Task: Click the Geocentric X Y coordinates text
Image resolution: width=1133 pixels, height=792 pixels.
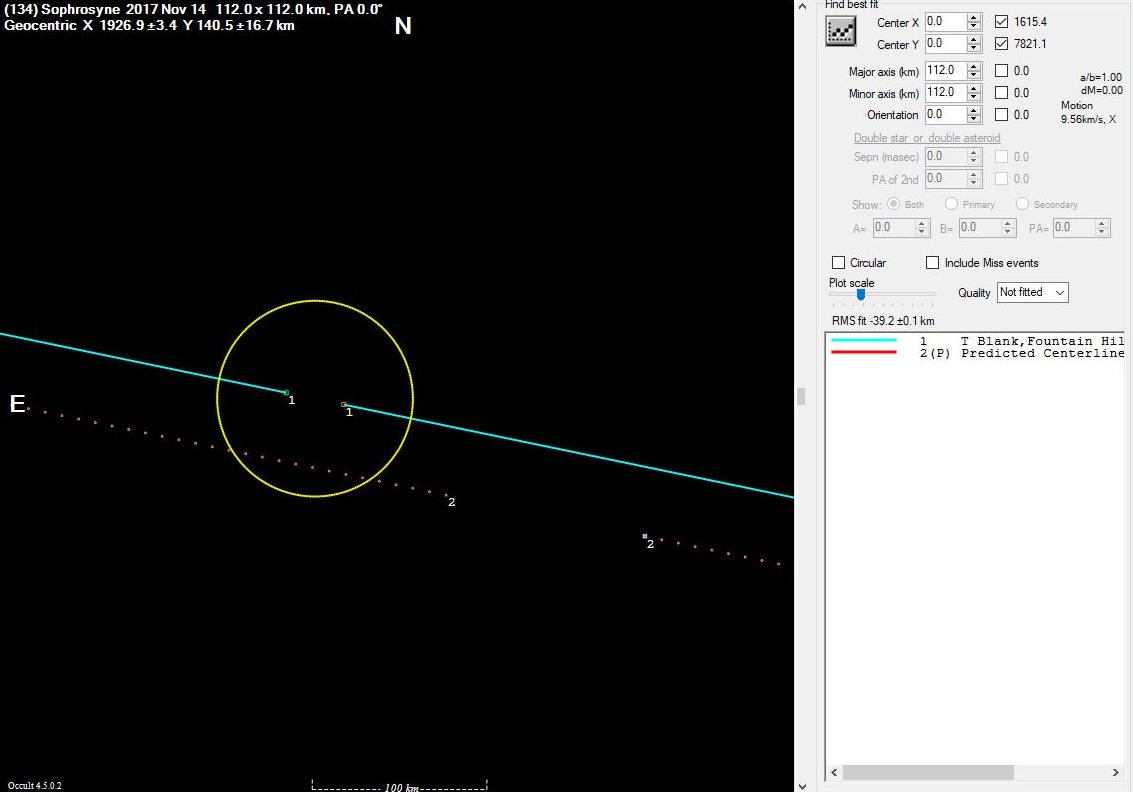Action: (149, 25)
